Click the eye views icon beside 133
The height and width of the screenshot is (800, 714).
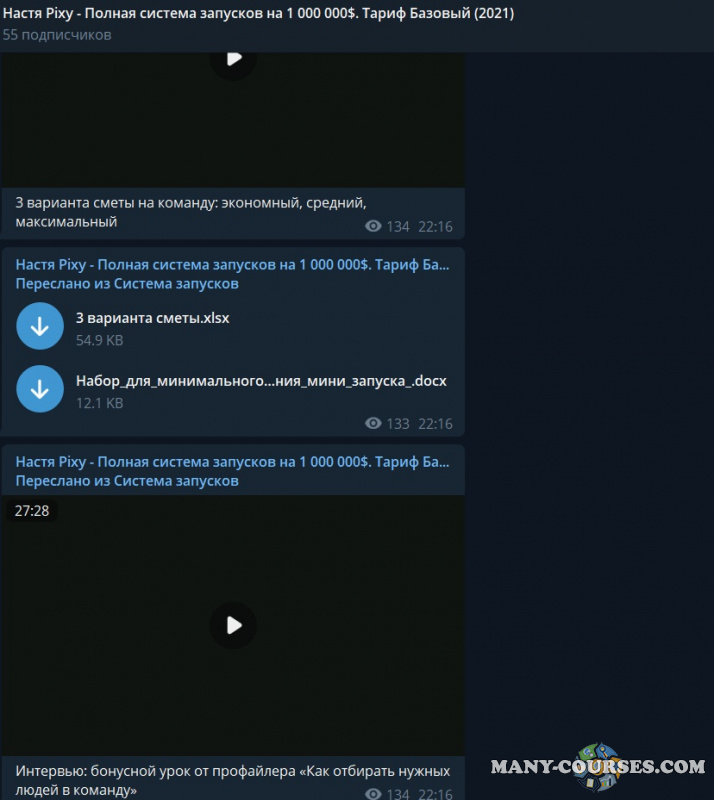point(374,423)
